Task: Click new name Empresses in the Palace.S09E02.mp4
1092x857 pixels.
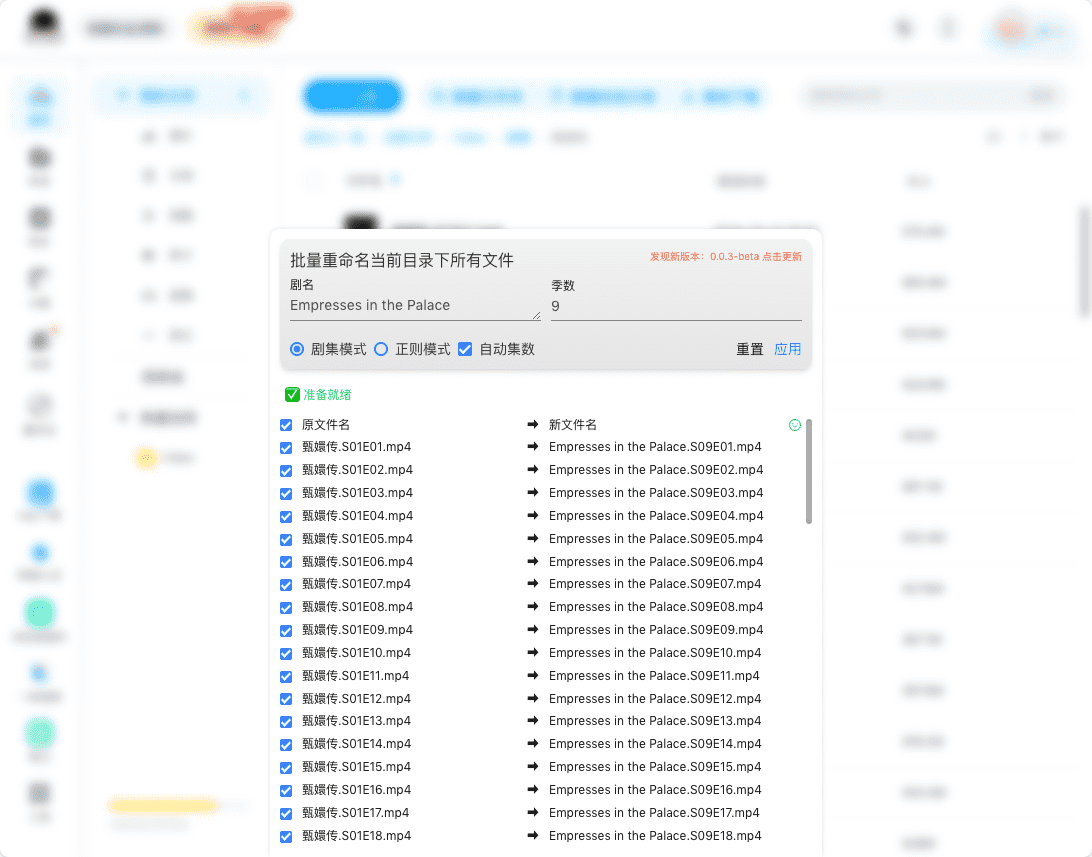Action: point(656,470)
